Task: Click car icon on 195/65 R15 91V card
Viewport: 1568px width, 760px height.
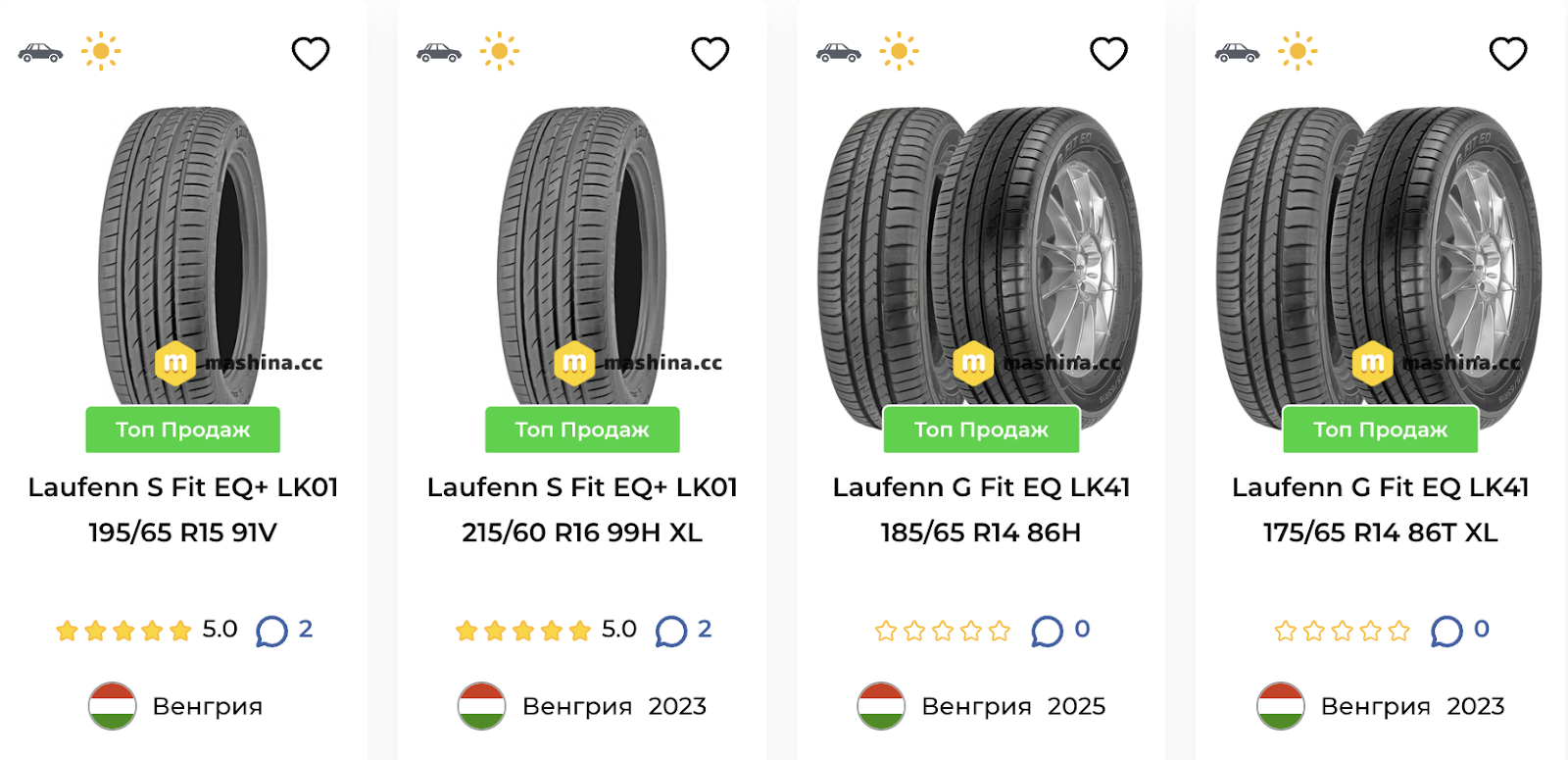Action: click(x=40, y=52)
